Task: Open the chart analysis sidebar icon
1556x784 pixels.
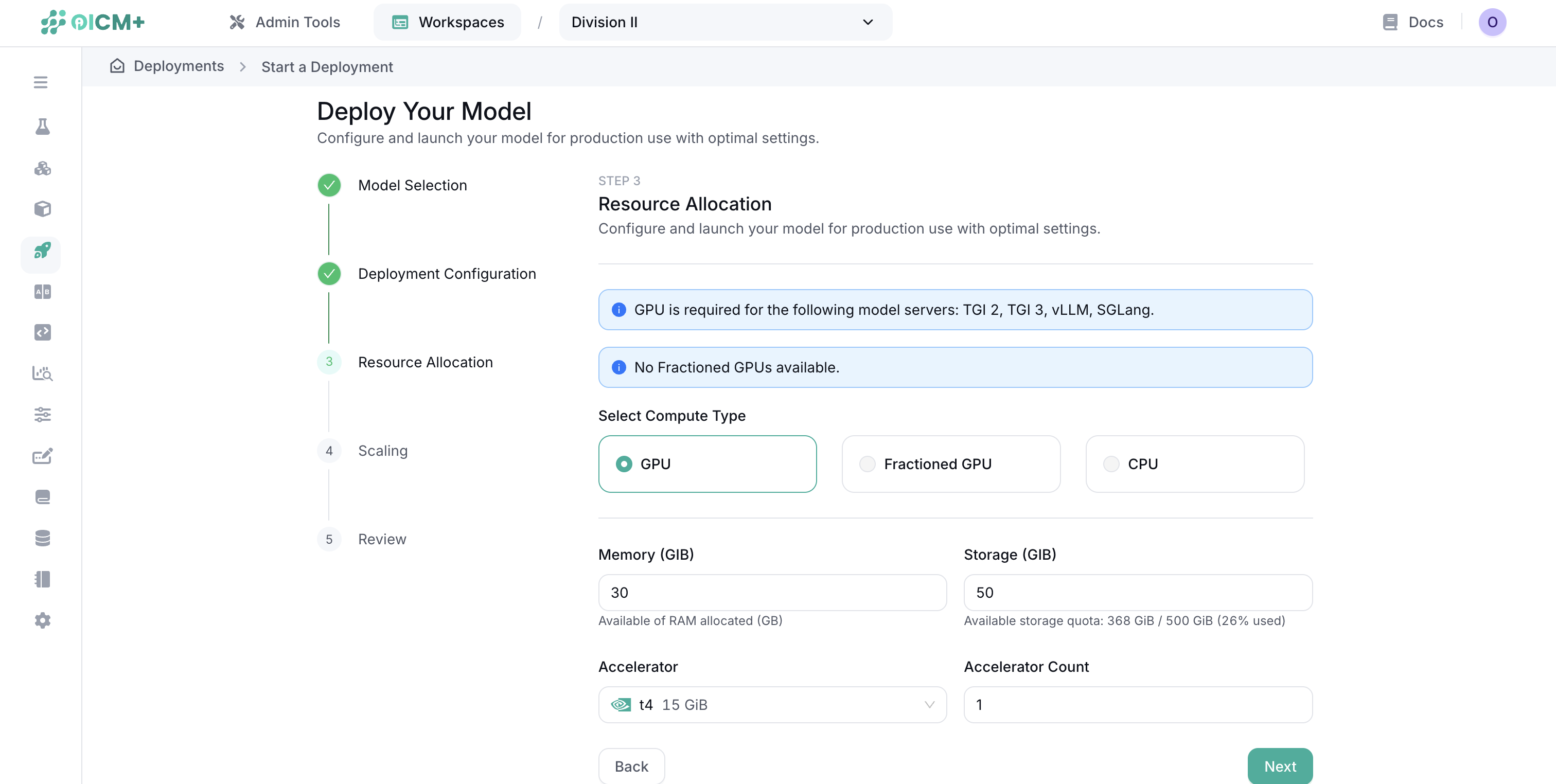Action: coord(42,373)
